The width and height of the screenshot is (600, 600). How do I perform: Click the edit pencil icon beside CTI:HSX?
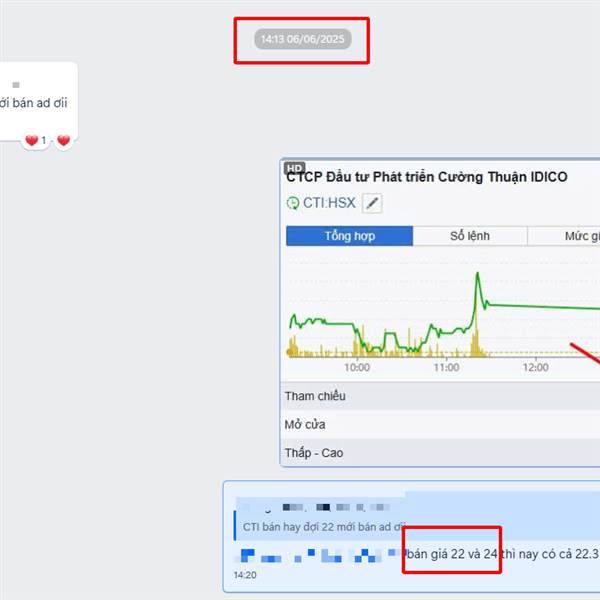coord(372,203)
